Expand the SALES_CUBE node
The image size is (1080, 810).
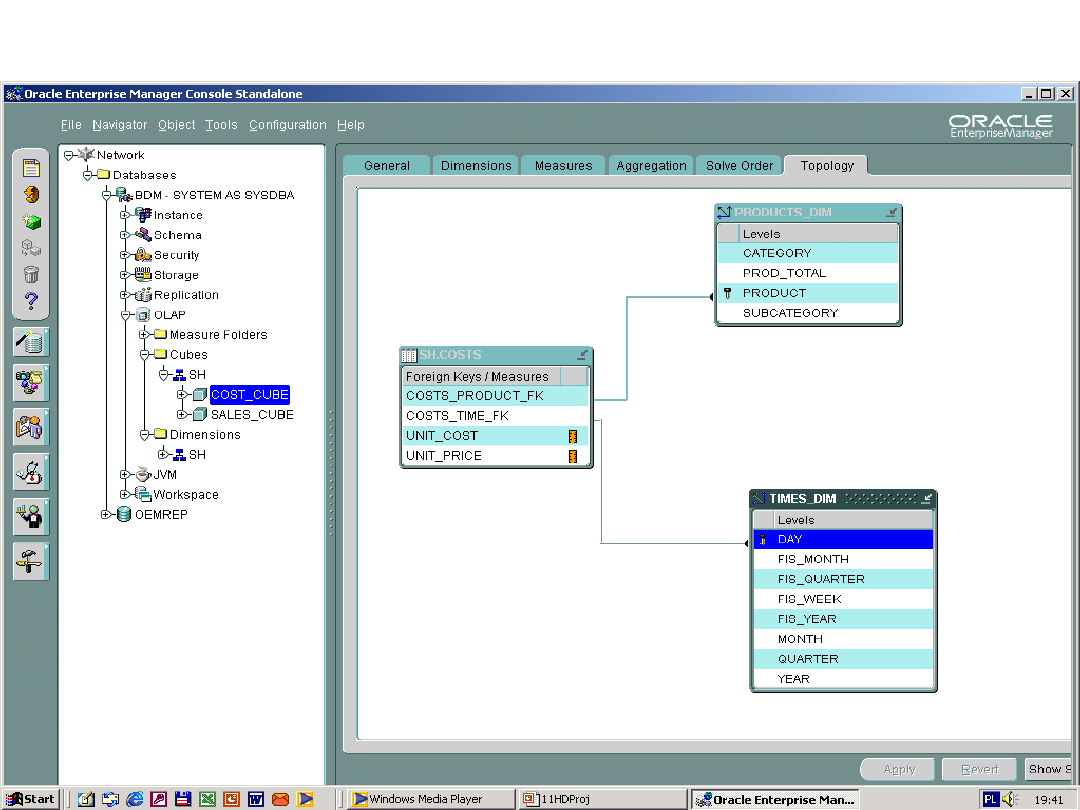[x=182, y=415]
